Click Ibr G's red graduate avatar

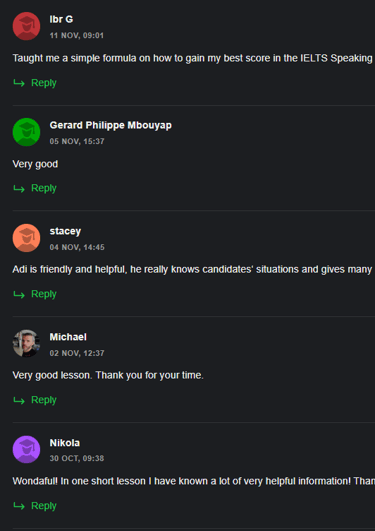[x=26, y=26]
